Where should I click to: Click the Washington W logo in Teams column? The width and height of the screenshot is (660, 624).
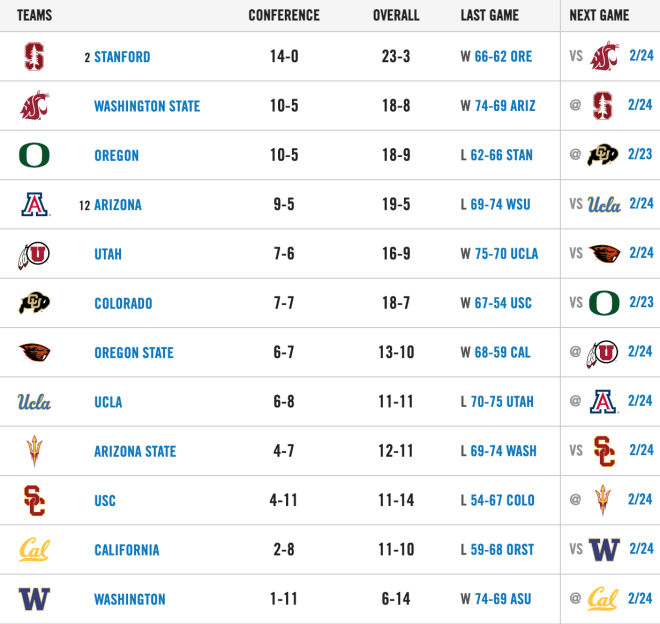tap(34, 599)
